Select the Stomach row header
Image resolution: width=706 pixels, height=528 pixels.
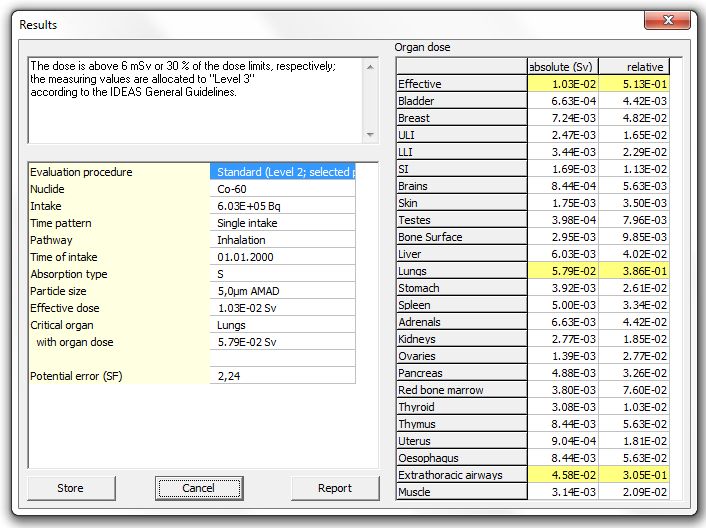pos(462,288)
